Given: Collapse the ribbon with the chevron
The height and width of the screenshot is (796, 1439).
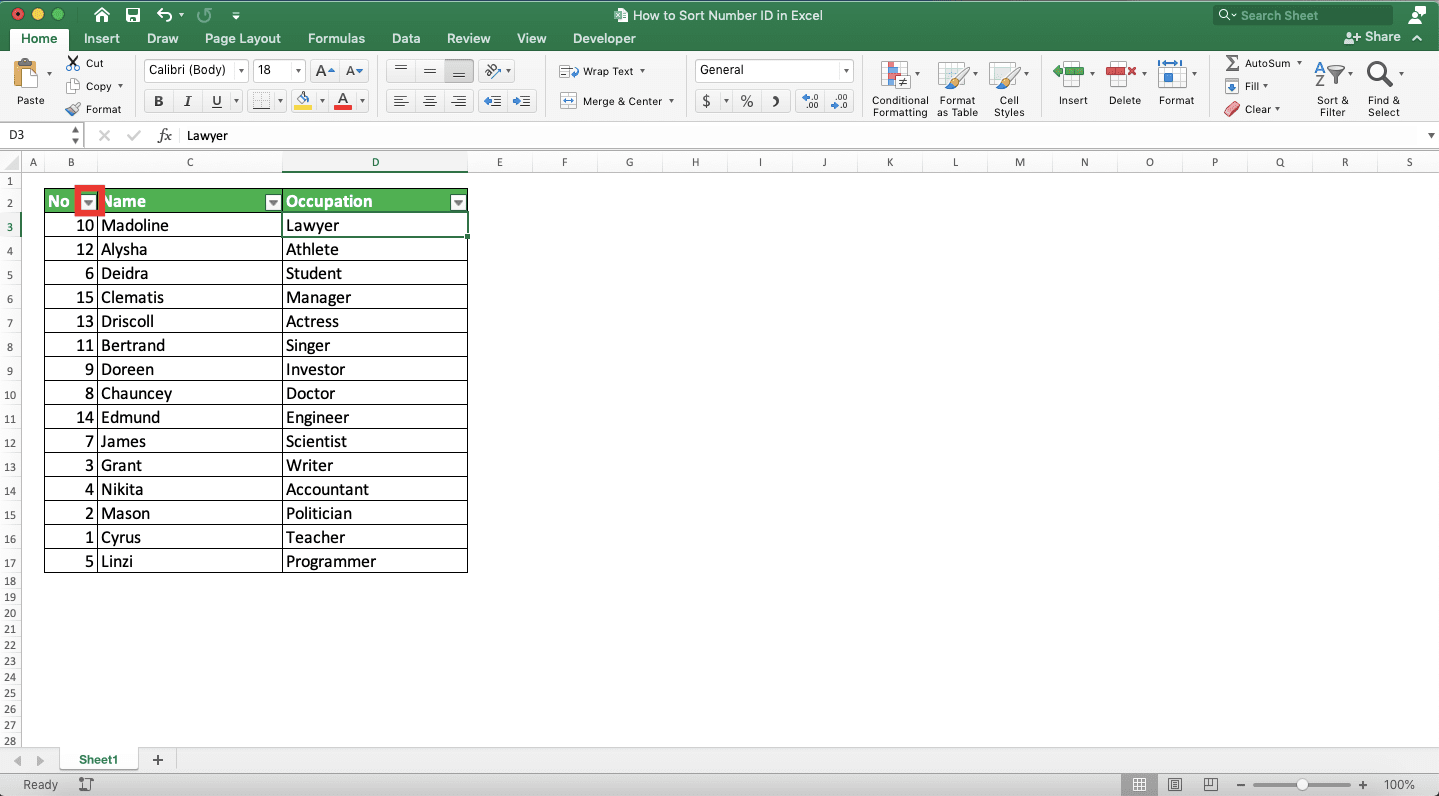Looking at the screenshot, I should (x=1417, y=38).
